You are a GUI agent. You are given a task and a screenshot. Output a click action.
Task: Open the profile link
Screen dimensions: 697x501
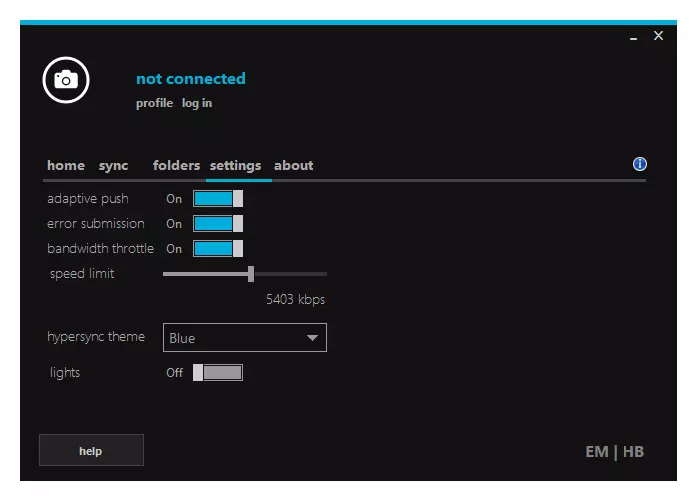pos(154,104)
